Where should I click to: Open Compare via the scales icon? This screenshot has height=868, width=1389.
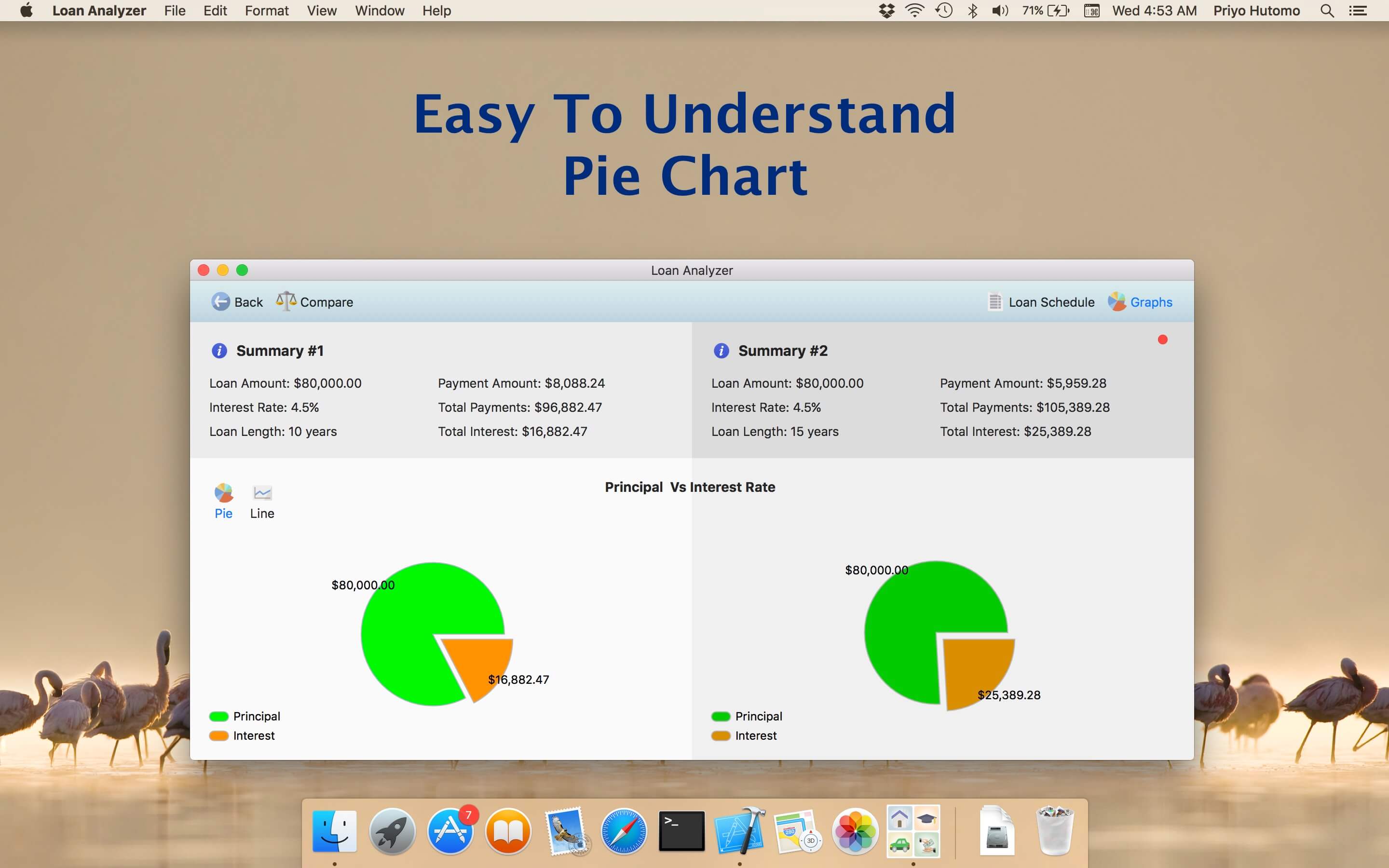pyautogui.click(x=286, y=301)
